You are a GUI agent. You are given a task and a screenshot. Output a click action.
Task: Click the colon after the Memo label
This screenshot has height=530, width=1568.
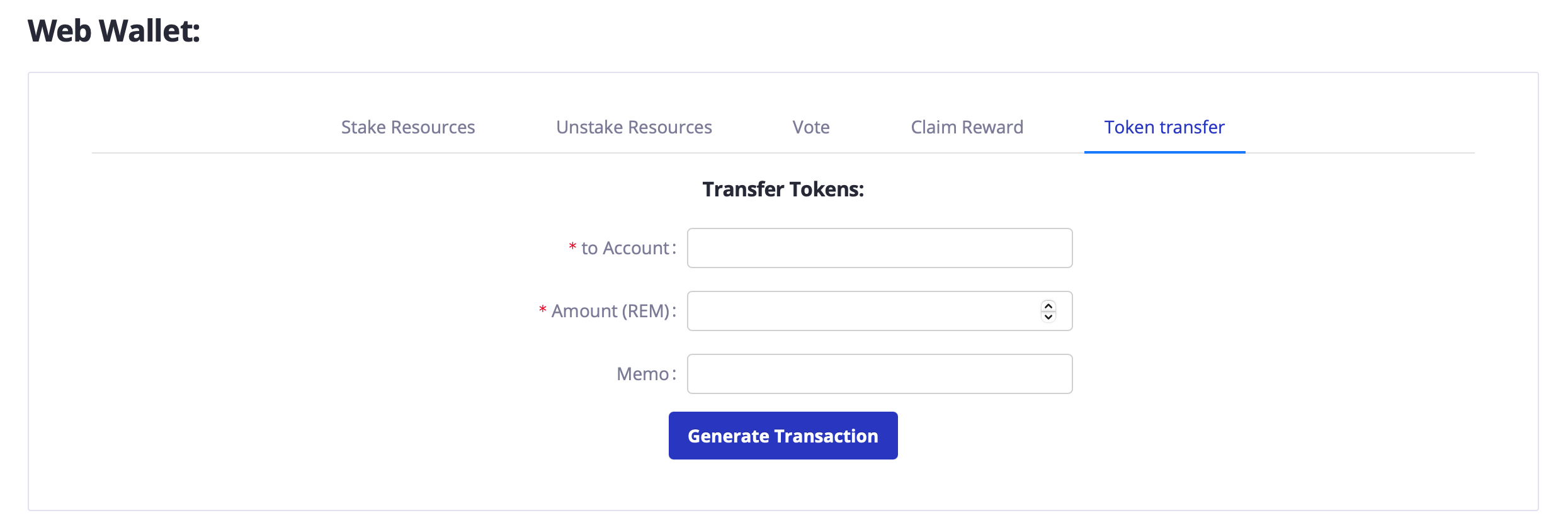point(674,375)
